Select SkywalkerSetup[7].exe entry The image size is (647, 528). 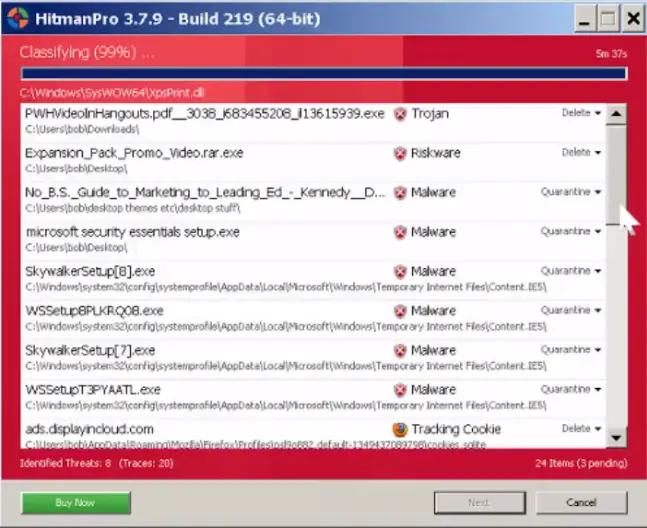[x=90, y=350]
